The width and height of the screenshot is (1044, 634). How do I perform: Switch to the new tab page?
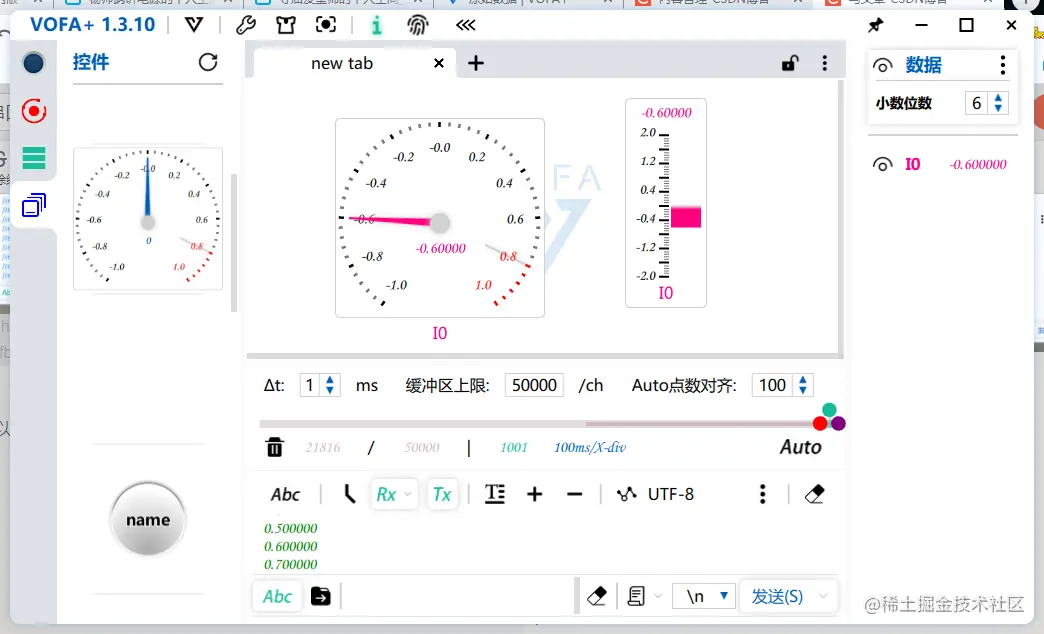(x=340, y=62)
